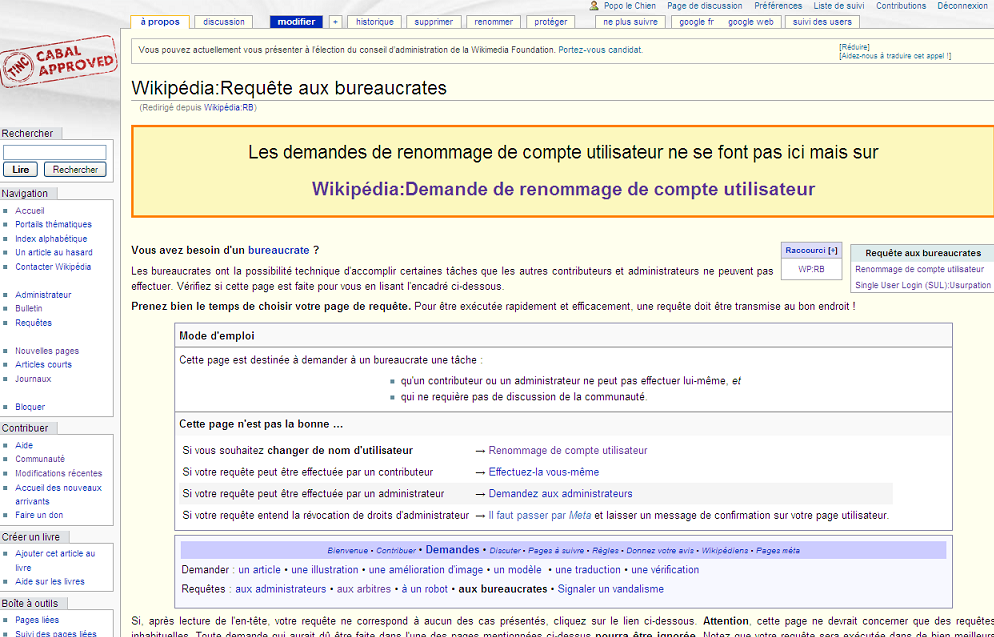Expand the Raccourci [+] link
Image resolution: width=994 pixels, height=637 pixels.
833,250
